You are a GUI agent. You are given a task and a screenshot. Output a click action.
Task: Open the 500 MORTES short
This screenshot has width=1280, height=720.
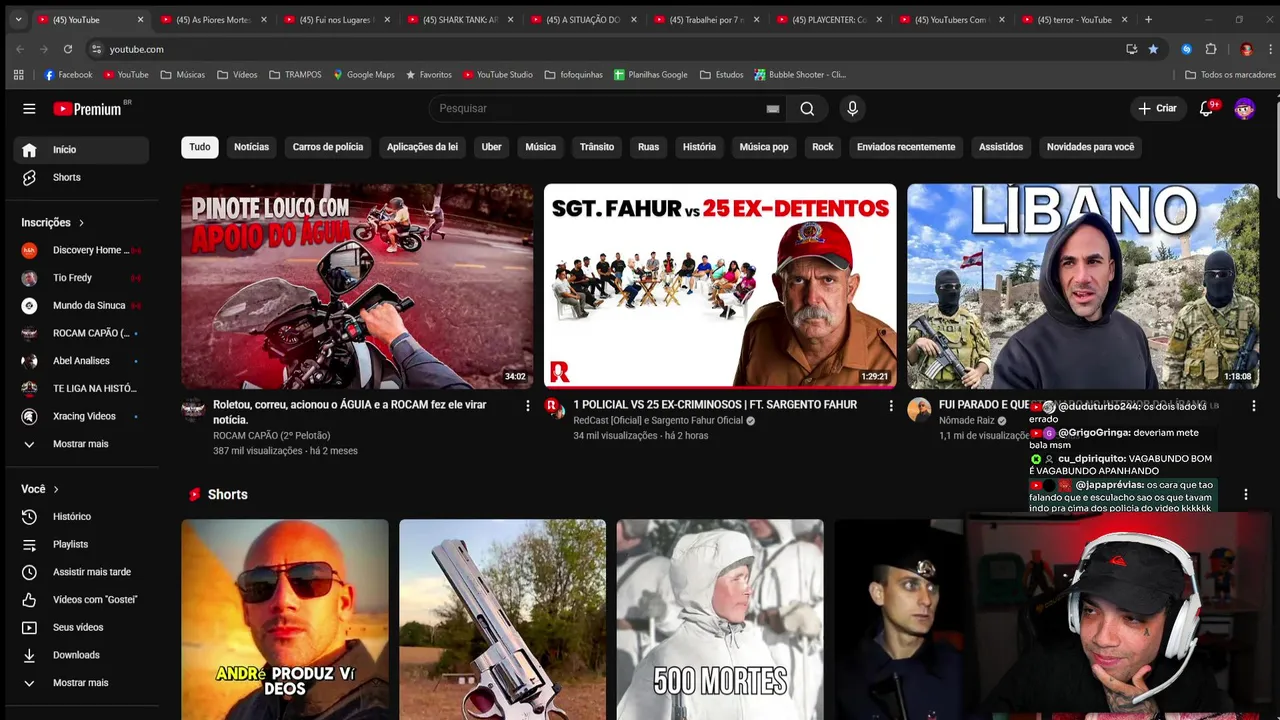click(720, 619)
